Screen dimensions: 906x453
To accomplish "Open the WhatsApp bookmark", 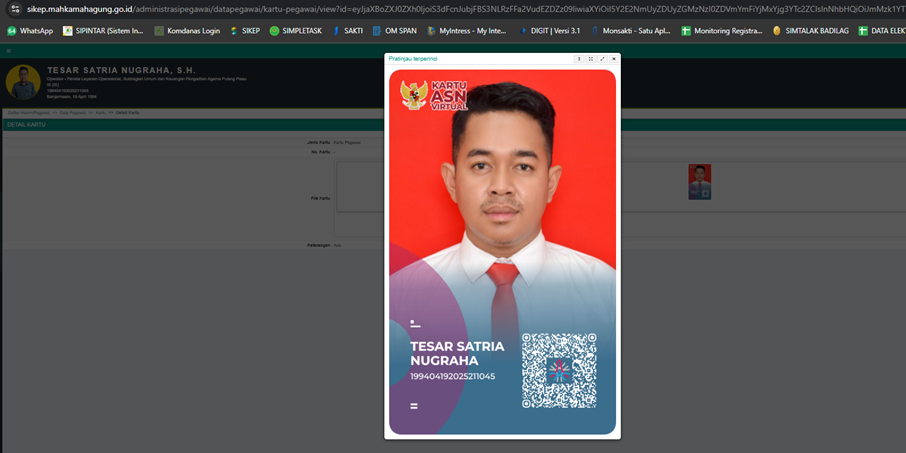I will (30, 31).
